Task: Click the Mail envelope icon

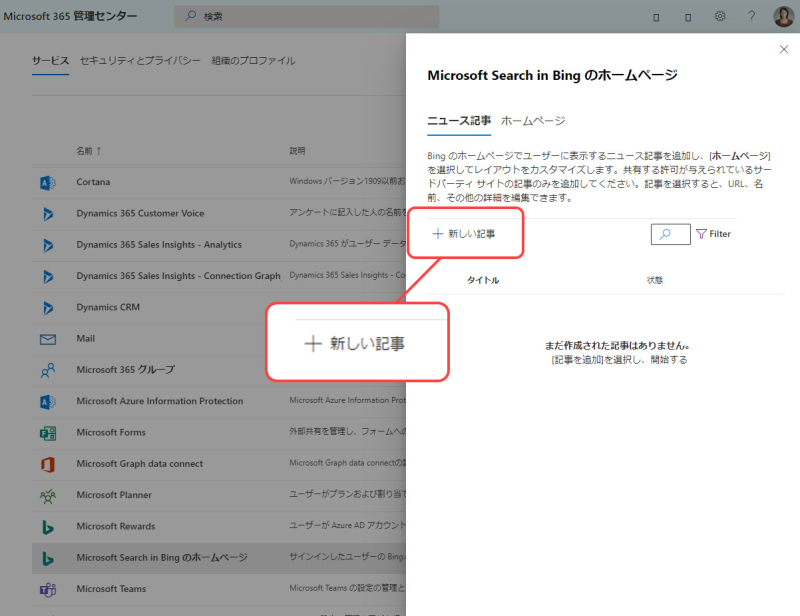Action: (48, 339)
